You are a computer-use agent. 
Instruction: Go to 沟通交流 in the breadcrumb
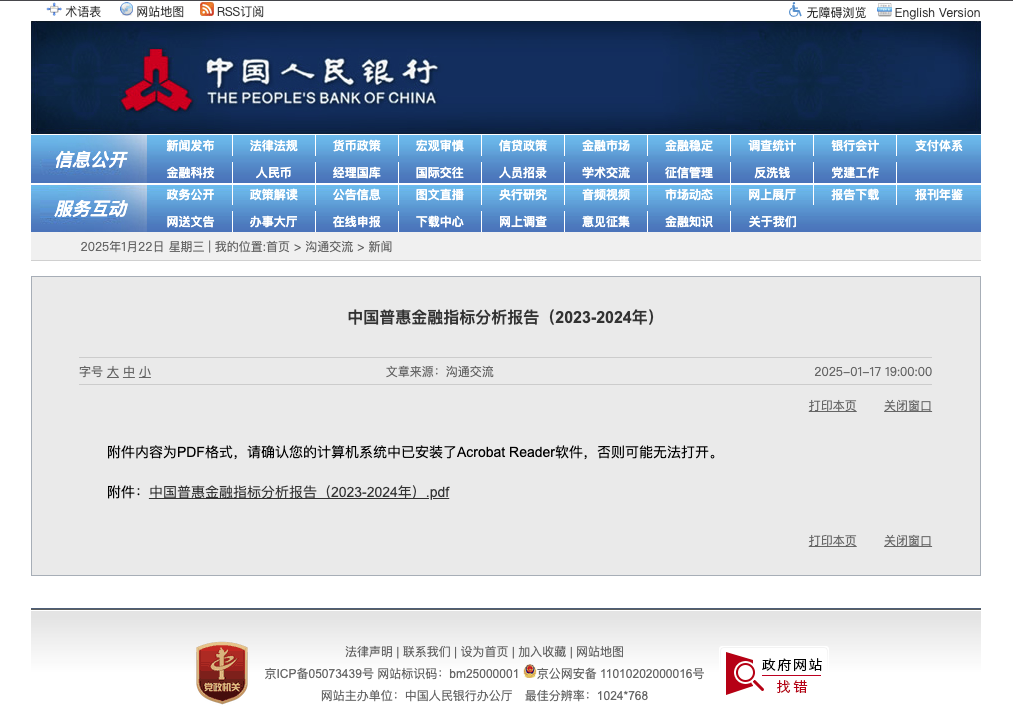coord(329,247)
